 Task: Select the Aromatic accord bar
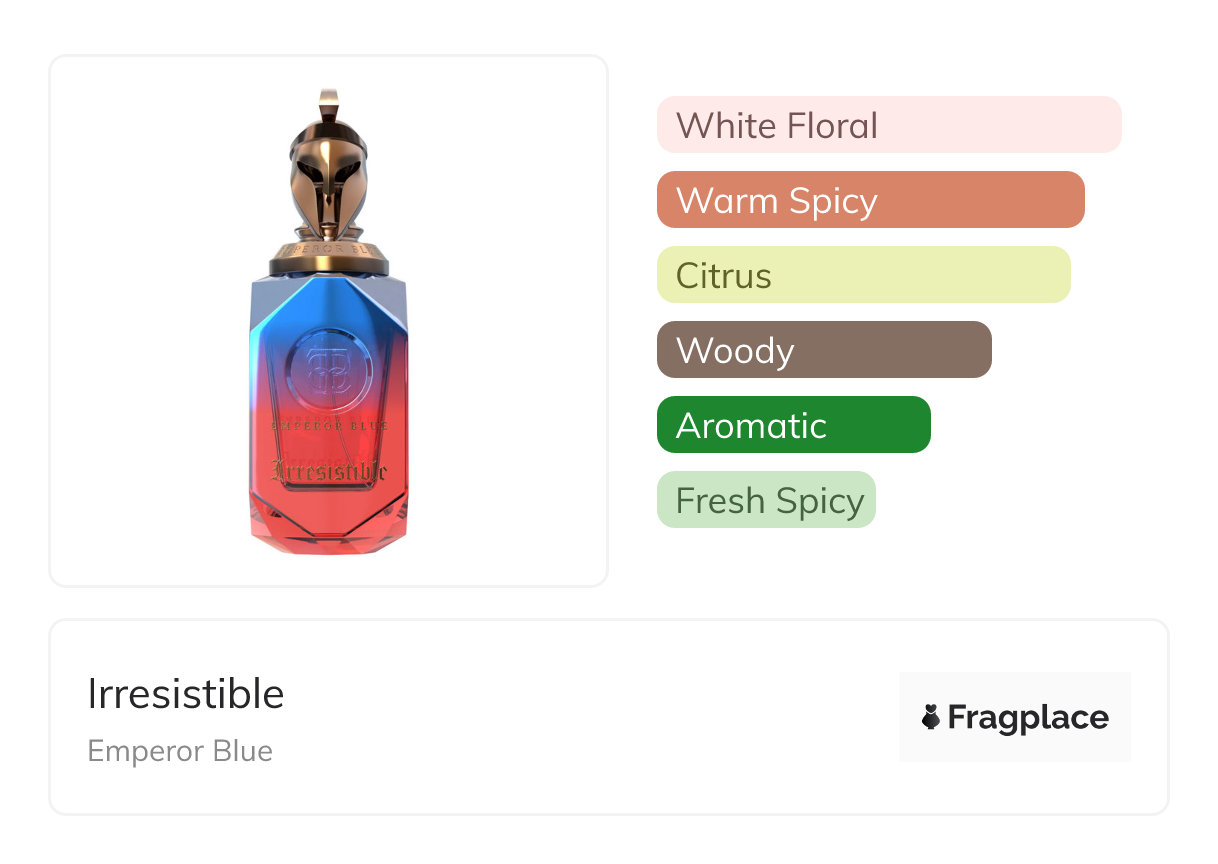tap(793, 425)
